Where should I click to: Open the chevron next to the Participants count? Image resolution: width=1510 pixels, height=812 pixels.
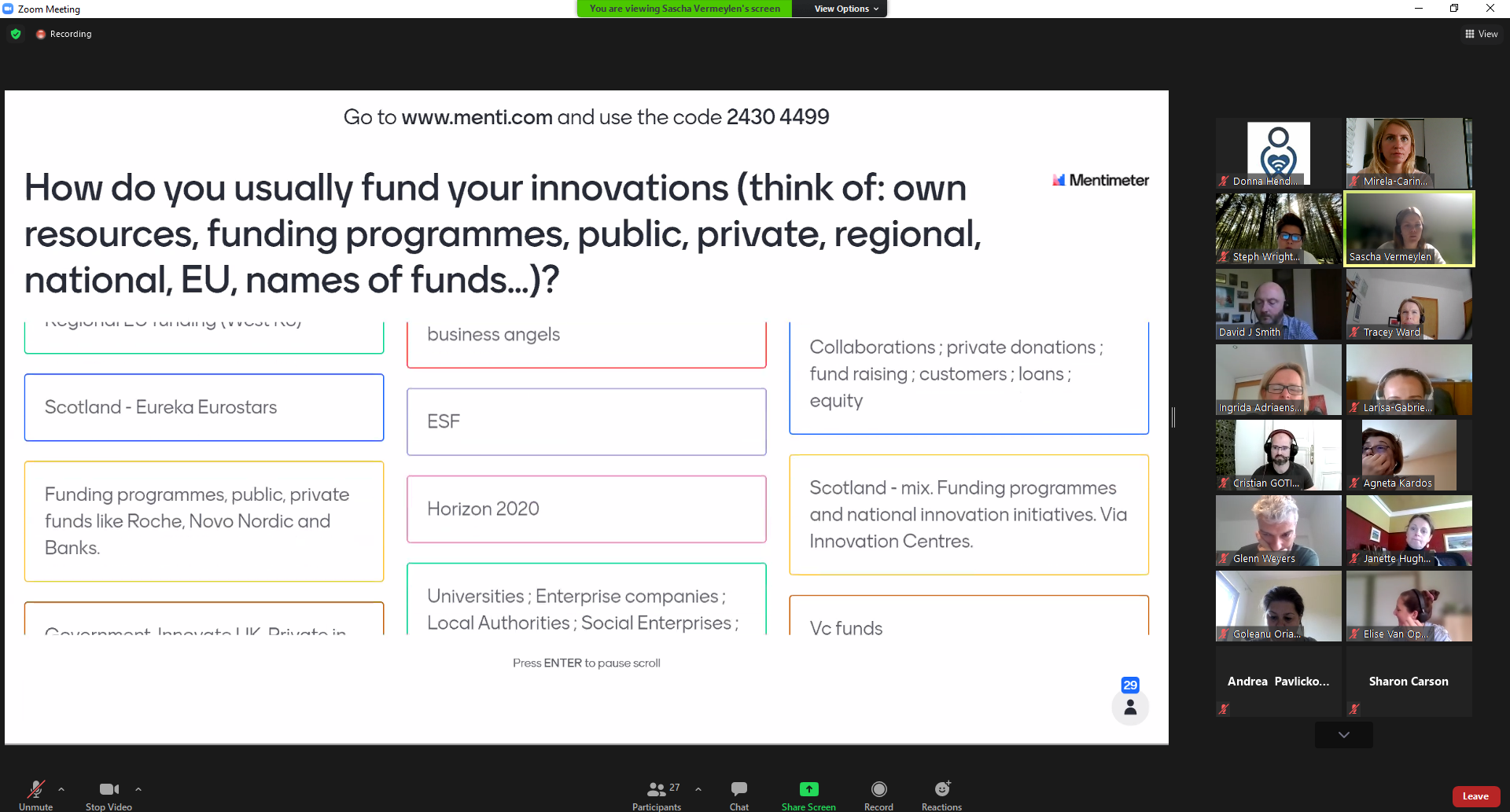[x=699, y=790]
